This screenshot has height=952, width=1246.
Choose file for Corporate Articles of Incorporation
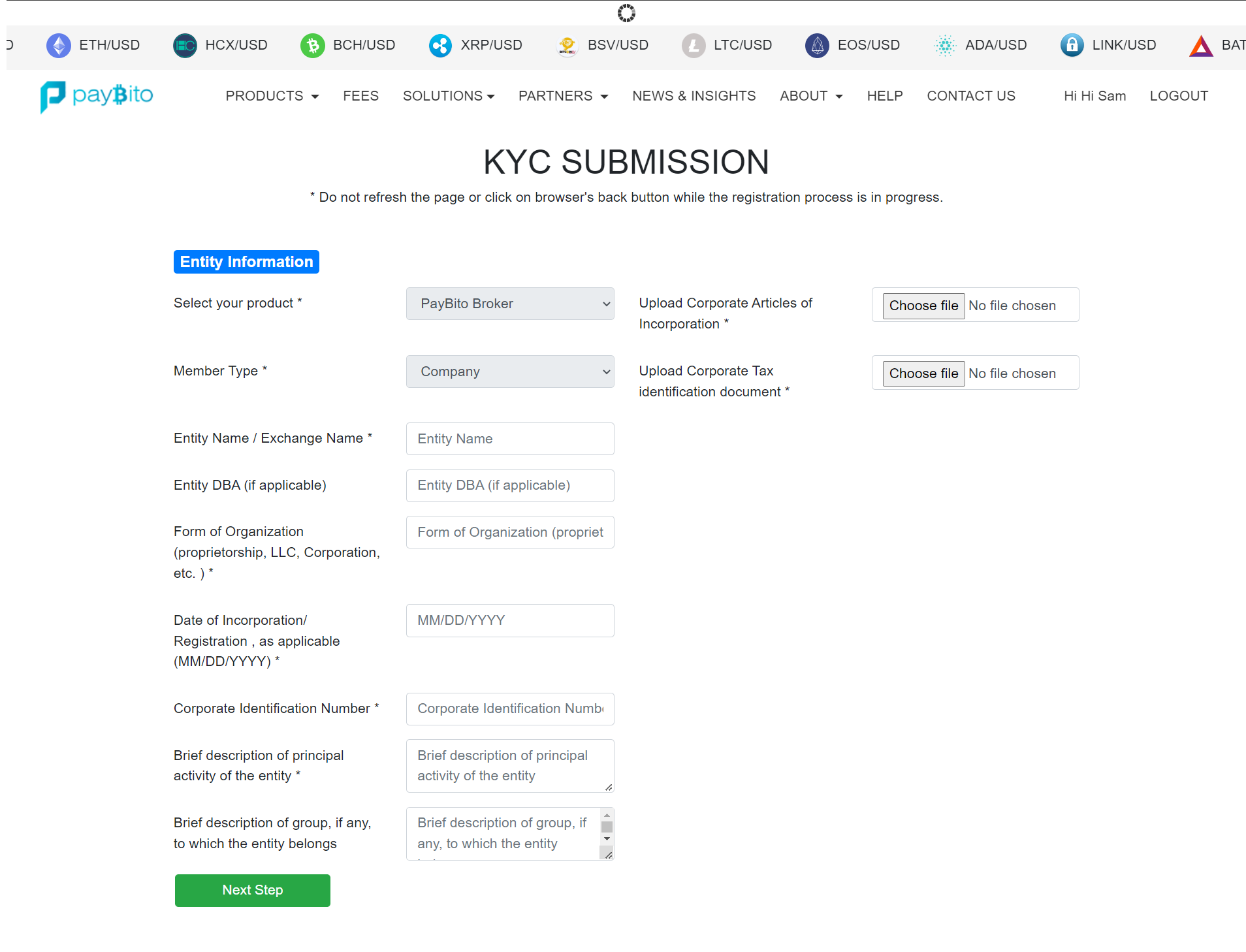[923, 305]
